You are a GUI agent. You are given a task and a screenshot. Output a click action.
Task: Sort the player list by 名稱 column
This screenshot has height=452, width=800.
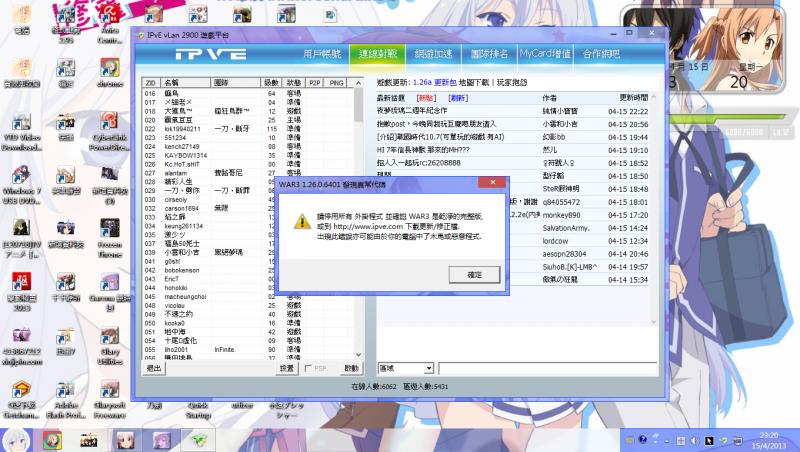coord(186,83)
